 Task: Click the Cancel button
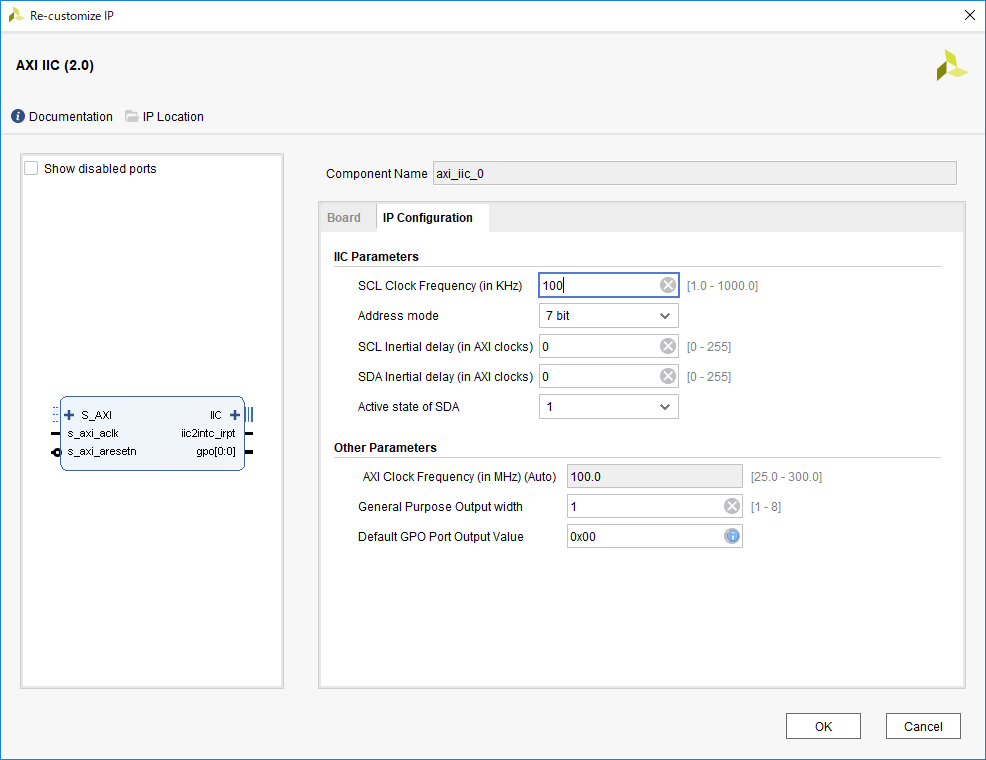[923, 726]
